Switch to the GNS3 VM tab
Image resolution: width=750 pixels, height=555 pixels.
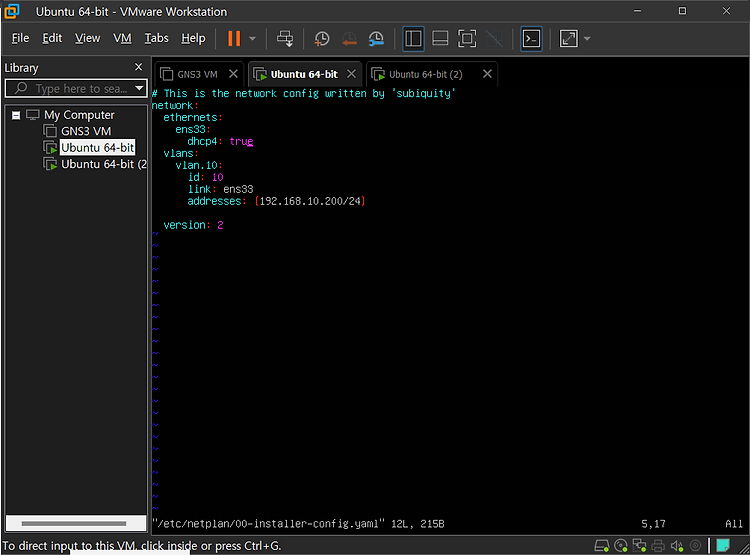coord(198,74)
